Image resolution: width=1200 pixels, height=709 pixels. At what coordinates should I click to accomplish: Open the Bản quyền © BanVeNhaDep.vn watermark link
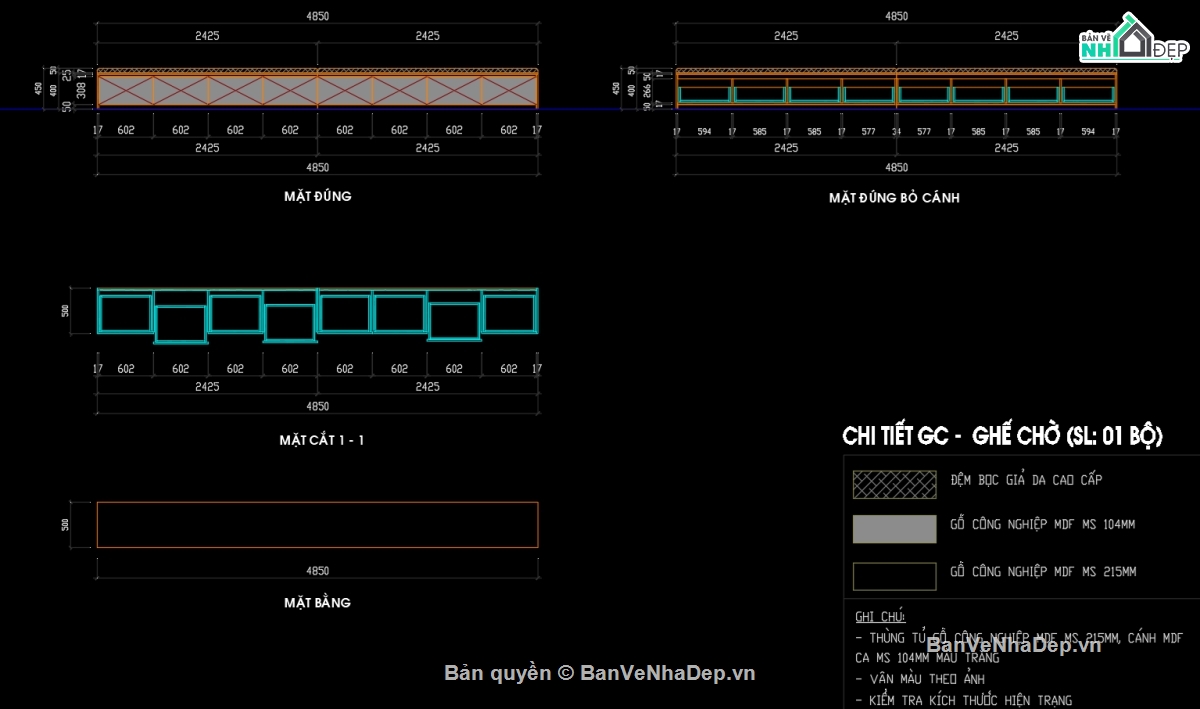pos(599,673)
